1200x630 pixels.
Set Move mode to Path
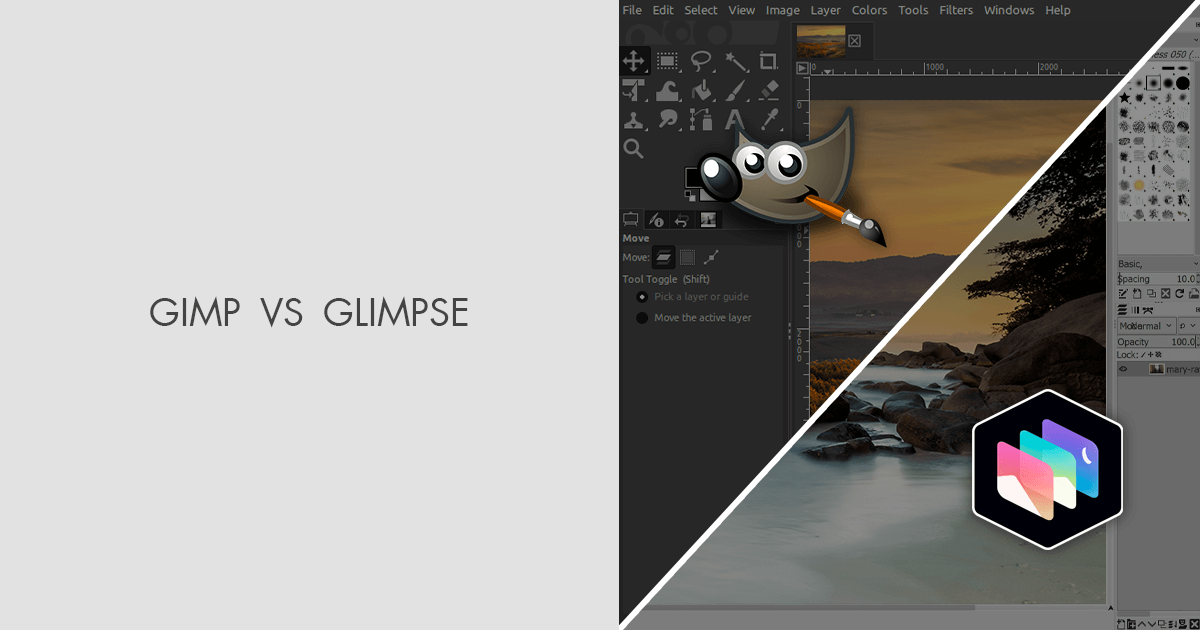[711, 258]
